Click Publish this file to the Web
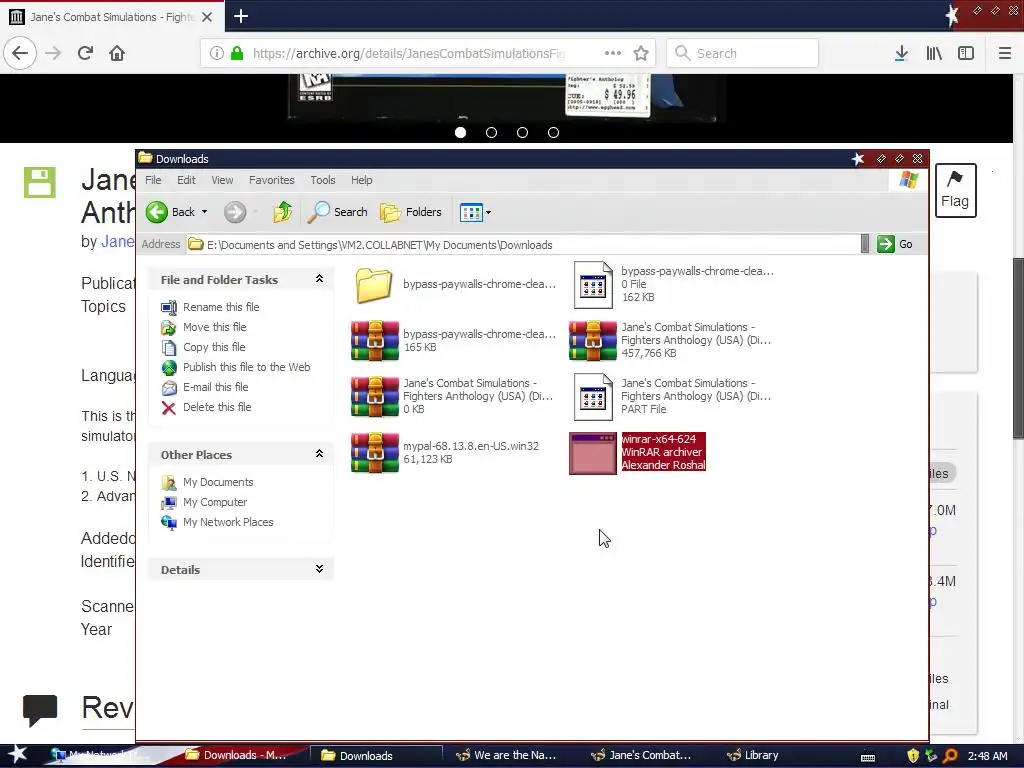1024x768 pixels. (x=236, y=367)
